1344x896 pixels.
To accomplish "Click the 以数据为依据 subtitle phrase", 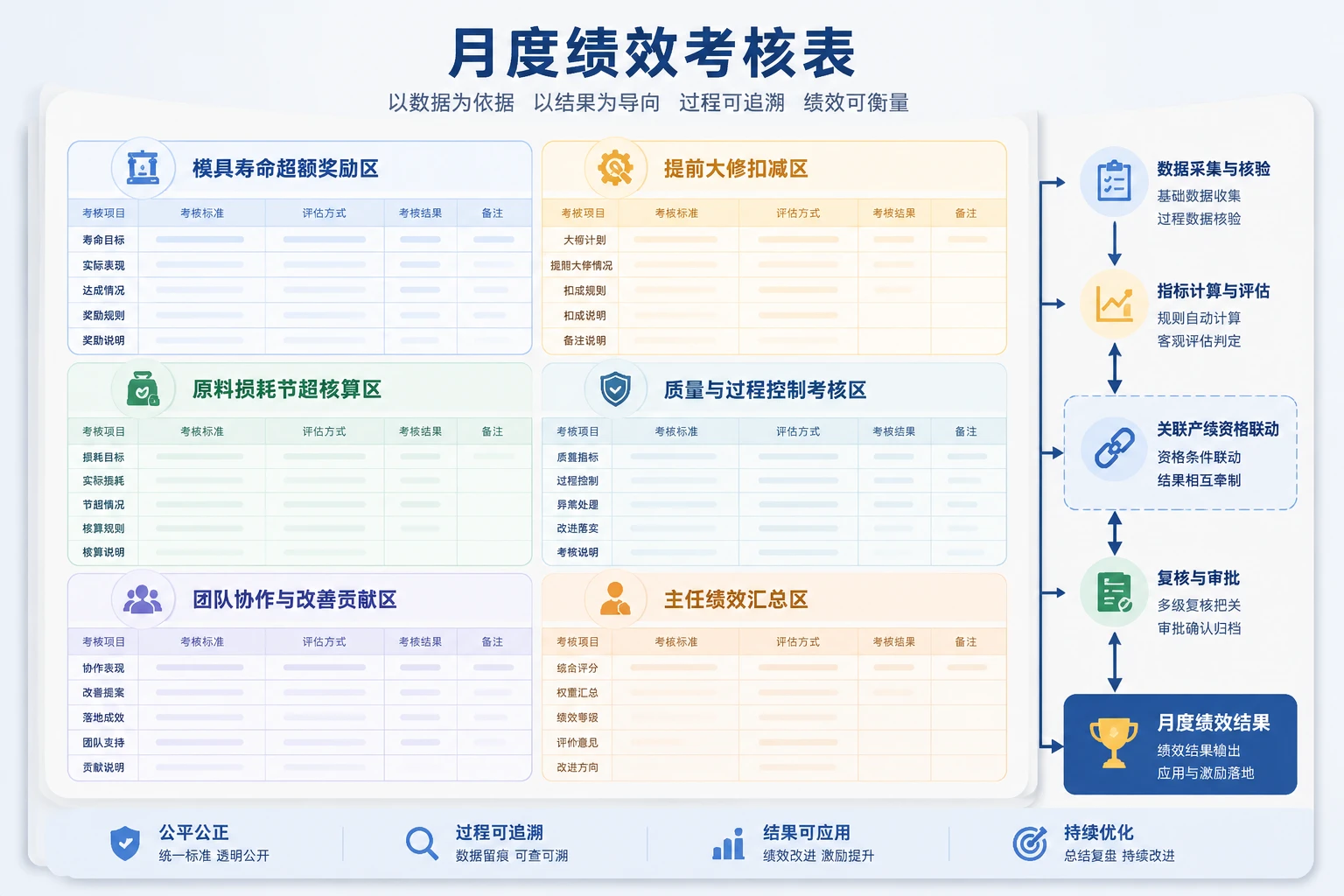I will (x=451, y=103).
